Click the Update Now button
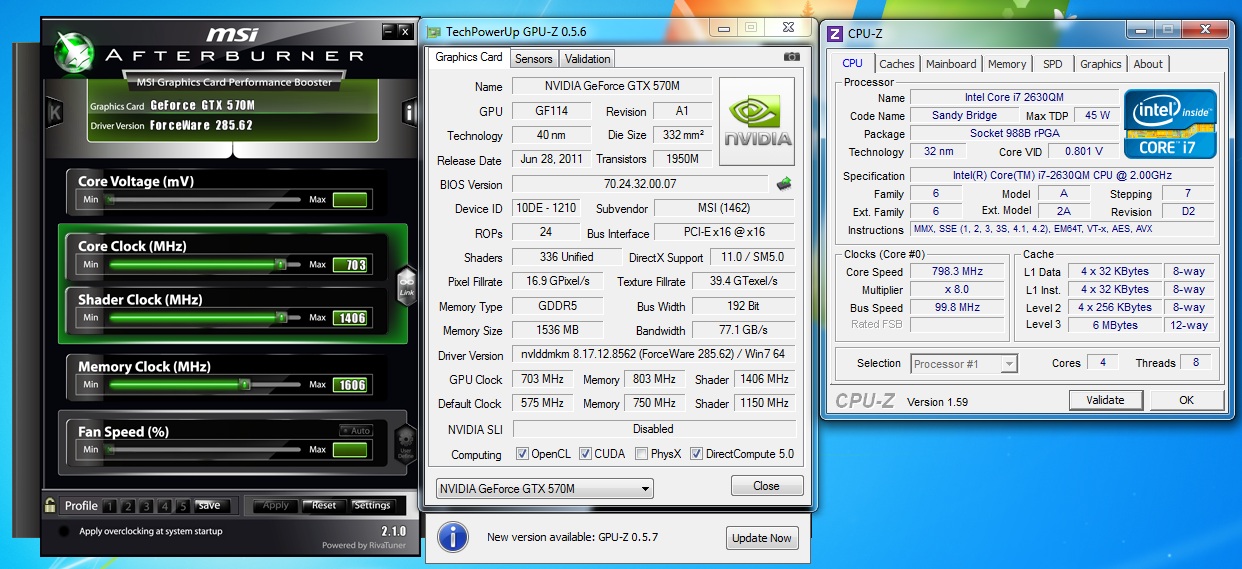 [761, 538]
